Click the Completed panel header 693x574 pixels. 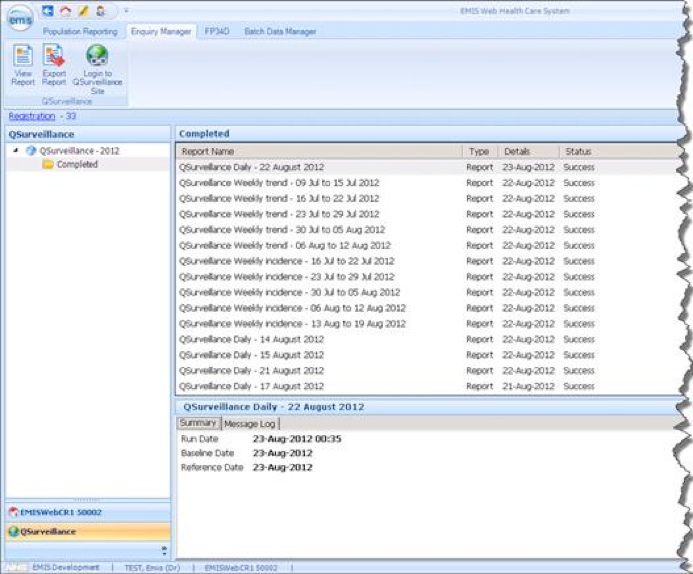pyautogui.click(x=428, y=133)
